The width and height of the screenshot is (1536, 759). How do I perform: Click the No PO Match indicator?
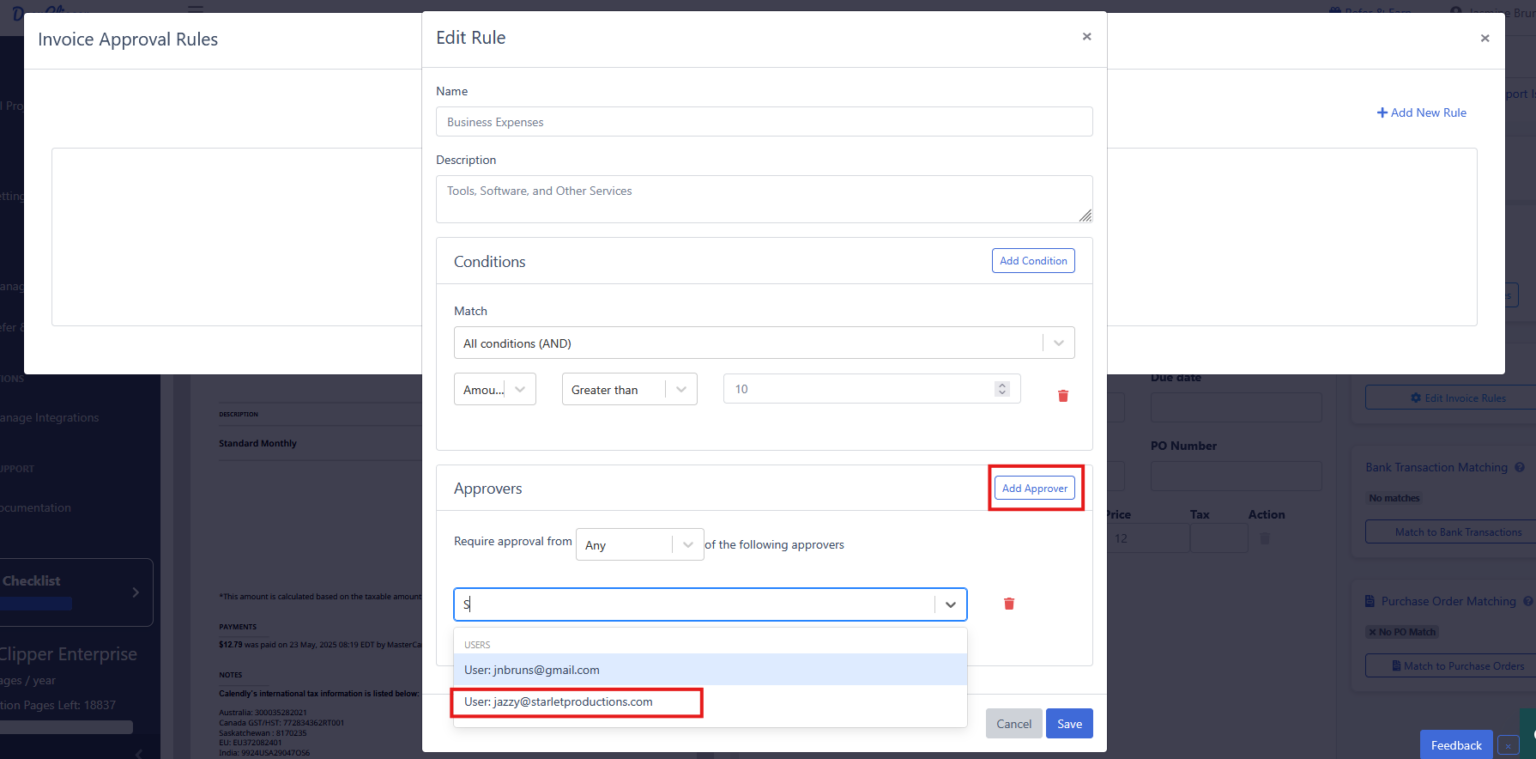[x=1402, y=631]
